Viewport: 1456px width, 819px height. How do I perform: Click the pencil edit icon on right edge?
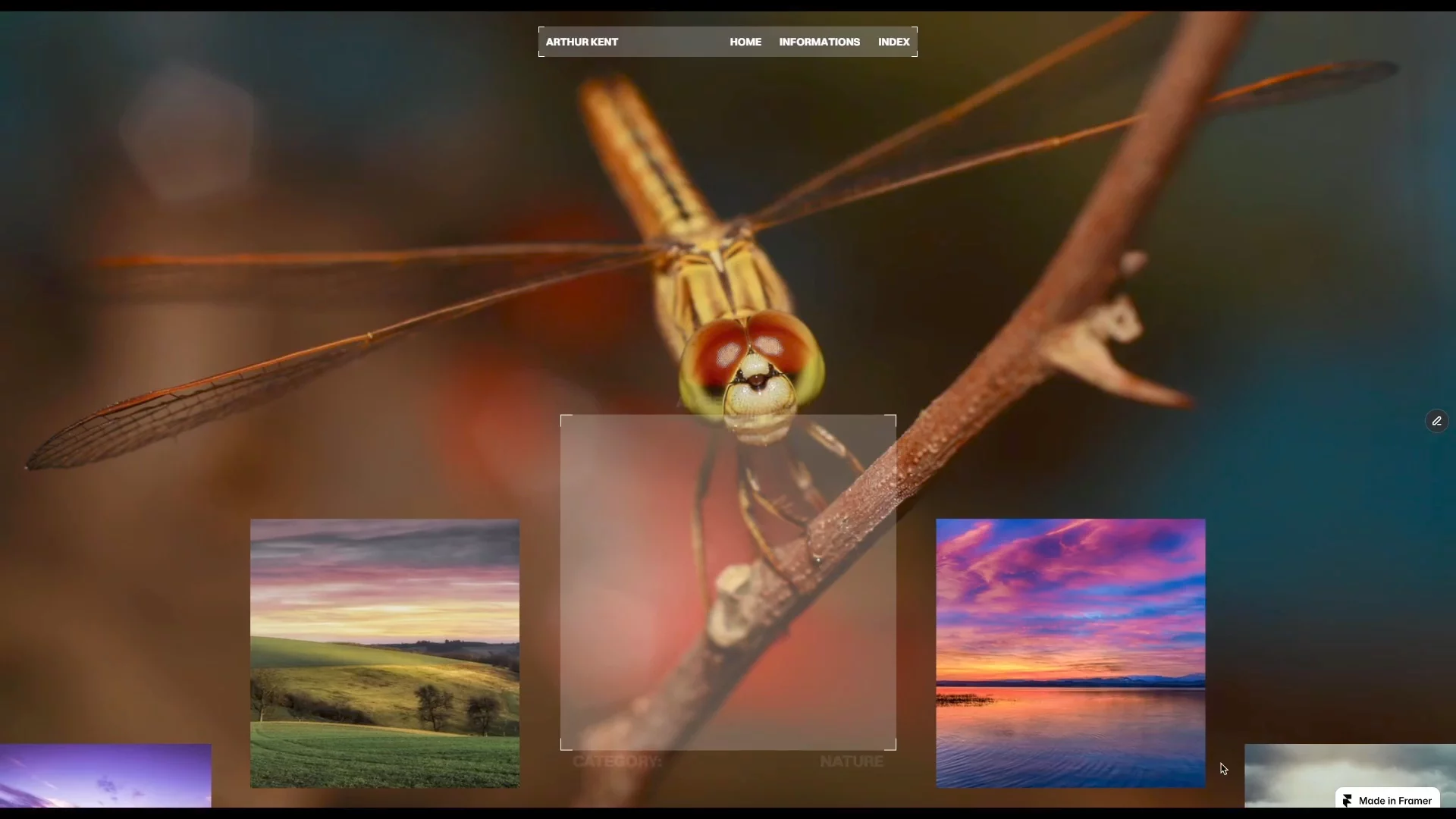(1436, 421)
